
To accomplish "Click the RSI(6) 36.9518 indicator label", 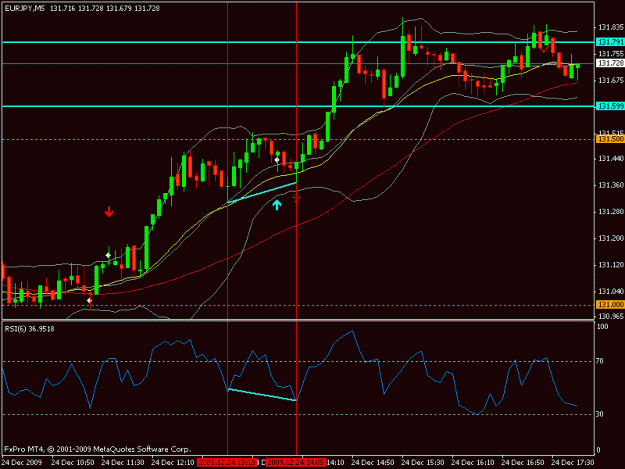I will click(29, 329).
